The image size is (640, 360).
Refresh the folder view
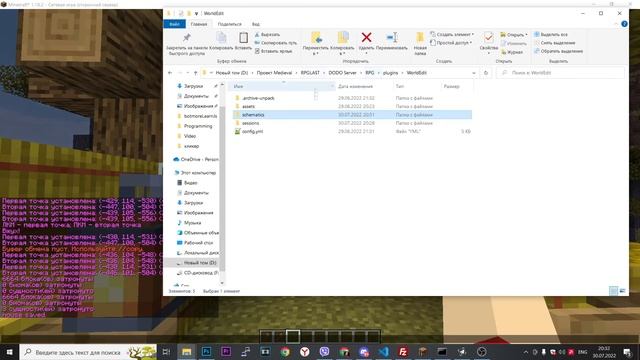tap(486, 73)
